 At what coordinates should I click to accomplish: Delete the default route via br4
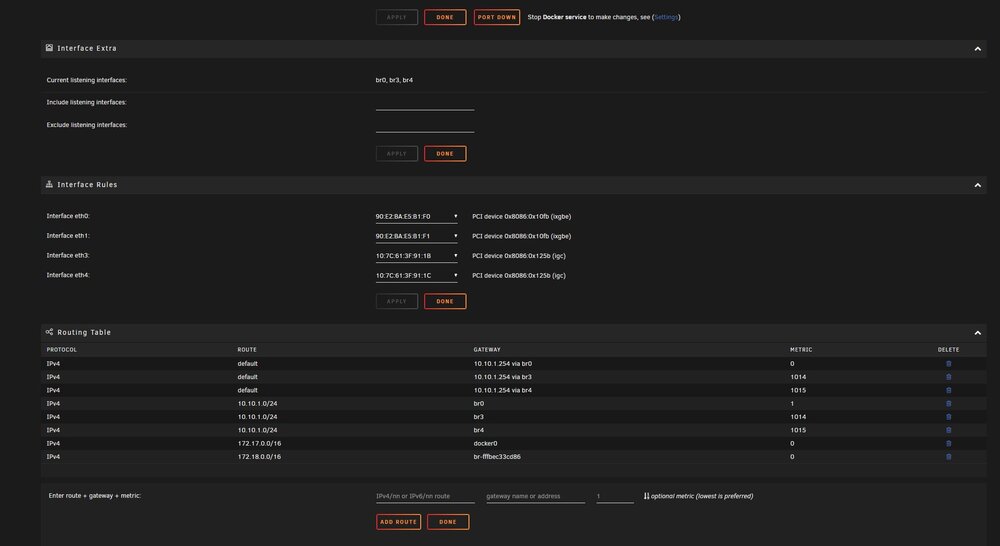(x=948, y=390)
